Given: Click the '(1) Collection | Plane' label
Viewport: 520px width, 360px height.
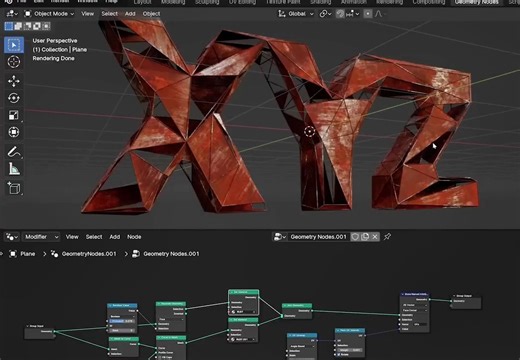Looking at the screenshot, I should click(x=60, y=50).
